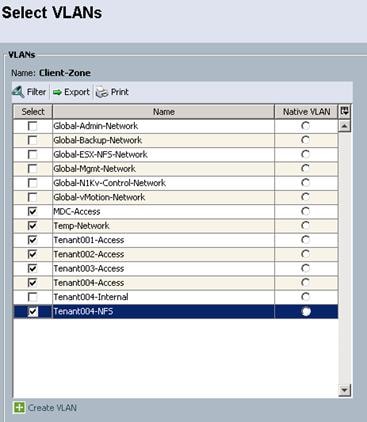This screenshot has width=367, height=422.
Task: Check the Global-Admin-Network checkbox
Action: [x=33, y=126]
